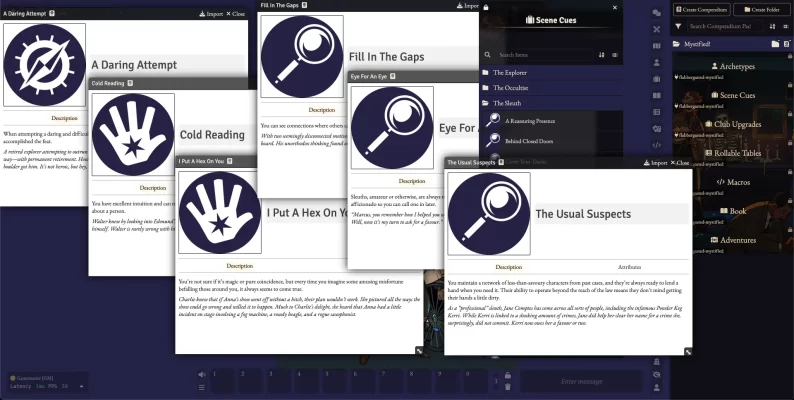The height and width of the screenshot is (400, 794).
Task: Click the Create Compendium button
Action: point(702,9)
